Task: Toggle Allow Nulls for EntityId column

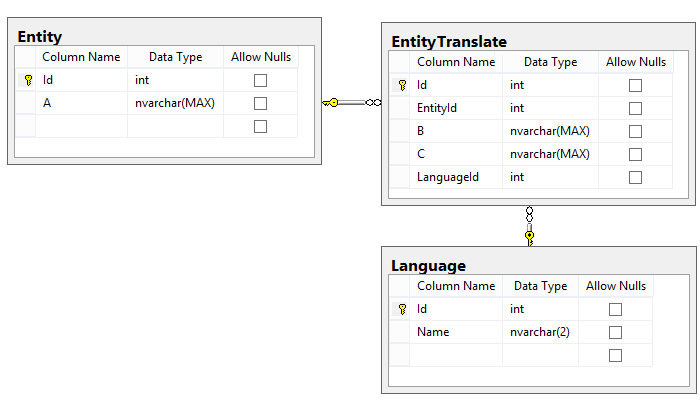Action: click(635, 108)
